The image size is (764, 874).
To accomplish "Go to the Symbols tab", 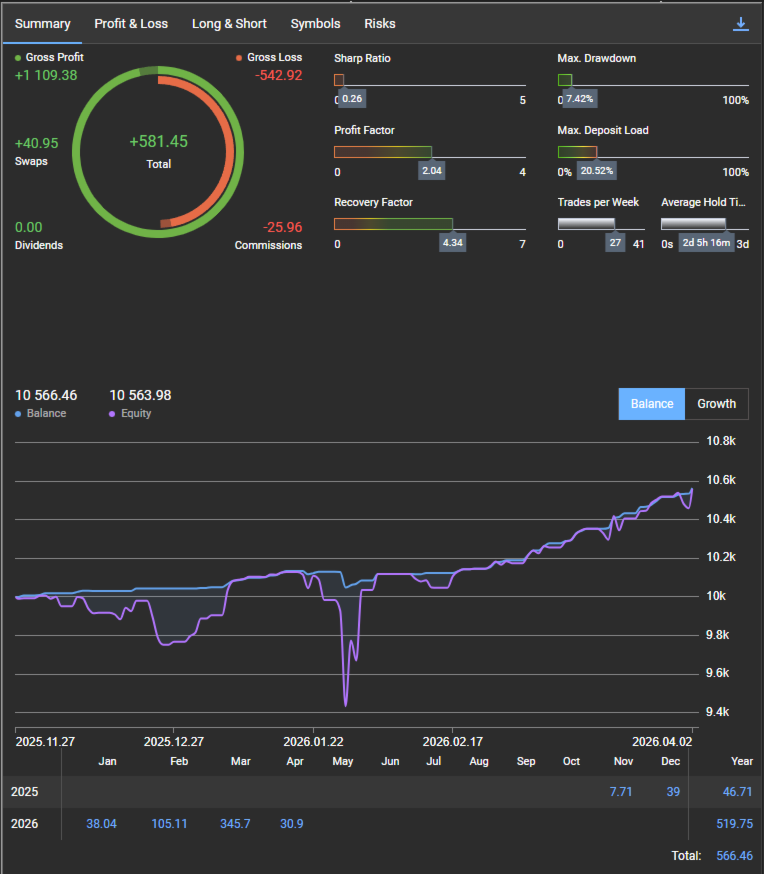I will pyautogui.click(x=315, y=23).
